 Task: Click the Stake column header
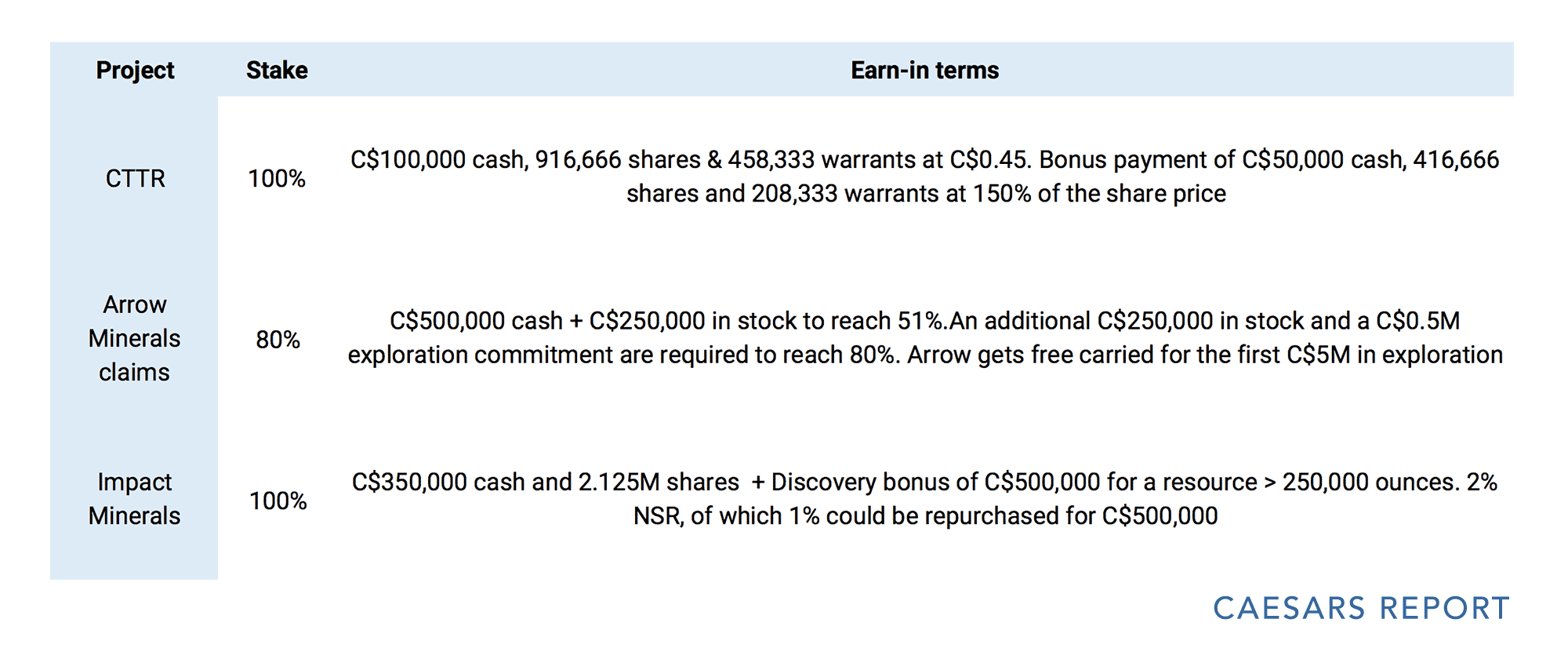pos(277,71)
